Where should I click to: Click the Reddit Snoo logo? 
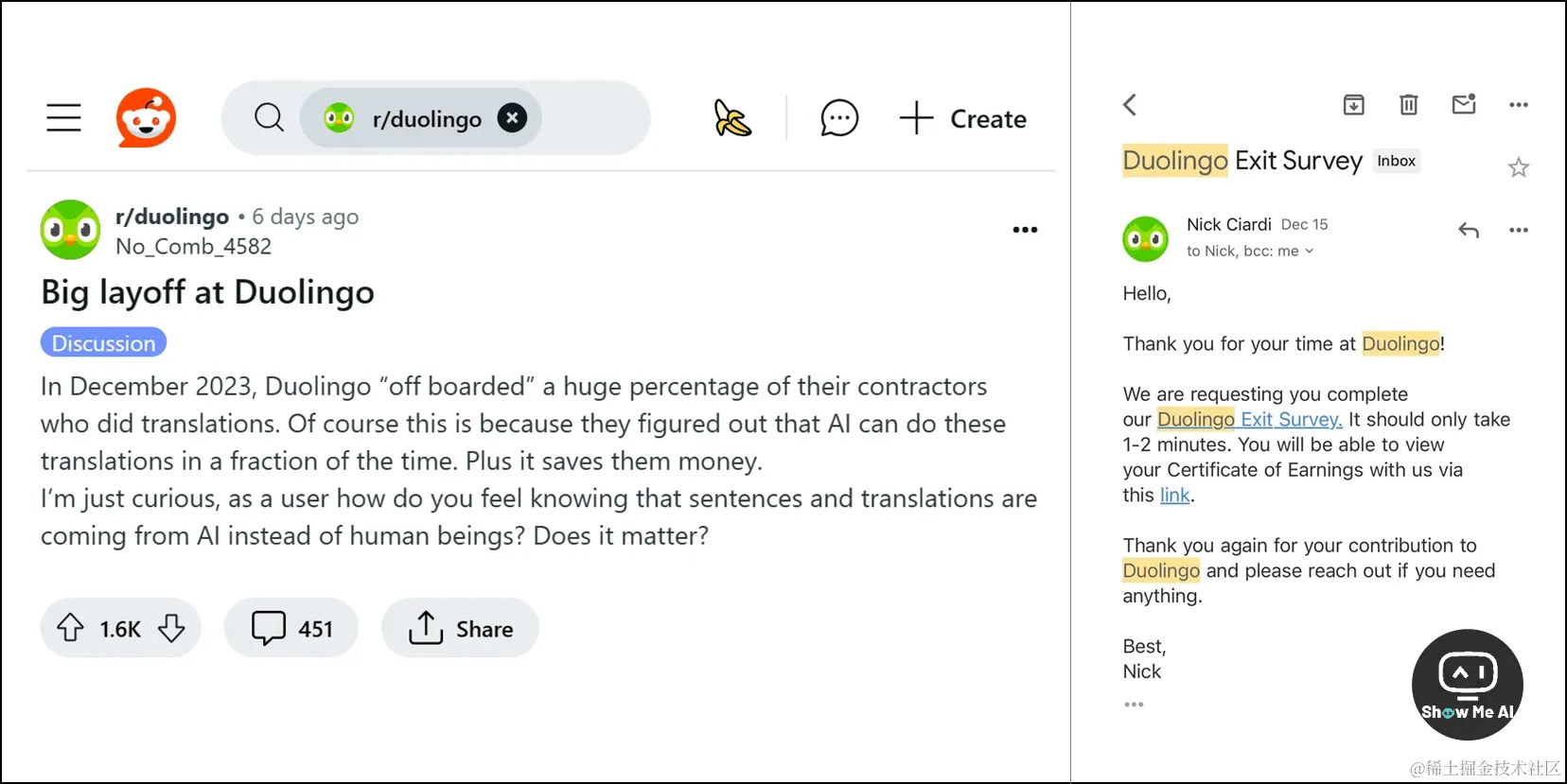[x=146, y=117]
